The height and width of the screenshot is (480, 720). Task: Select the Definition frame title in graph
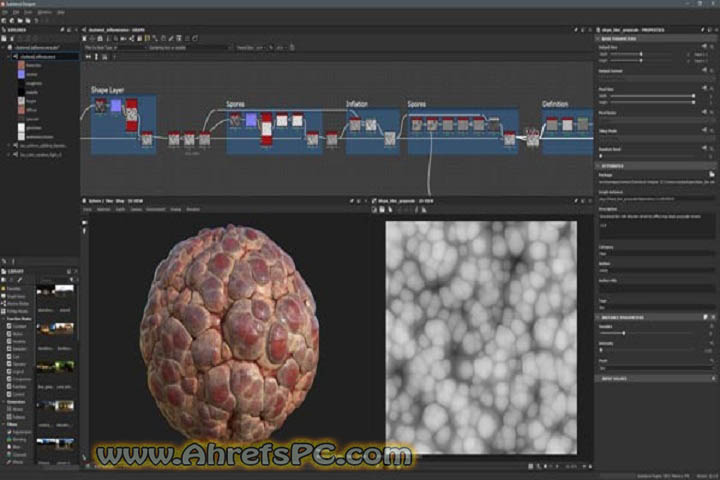555,104
